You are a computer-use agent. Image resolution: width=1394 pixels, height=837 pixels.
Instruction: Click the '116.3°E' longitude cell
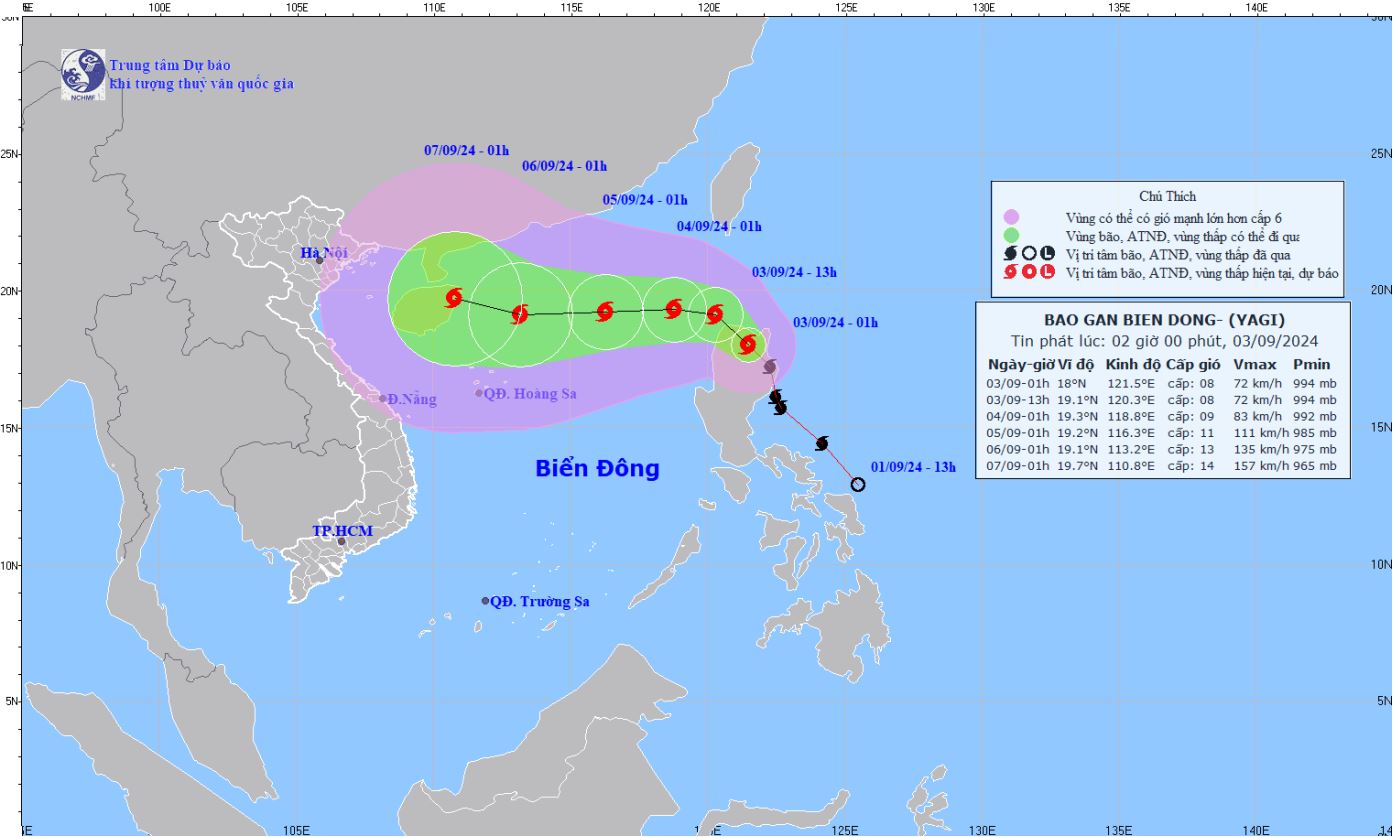coord(1131,432)
